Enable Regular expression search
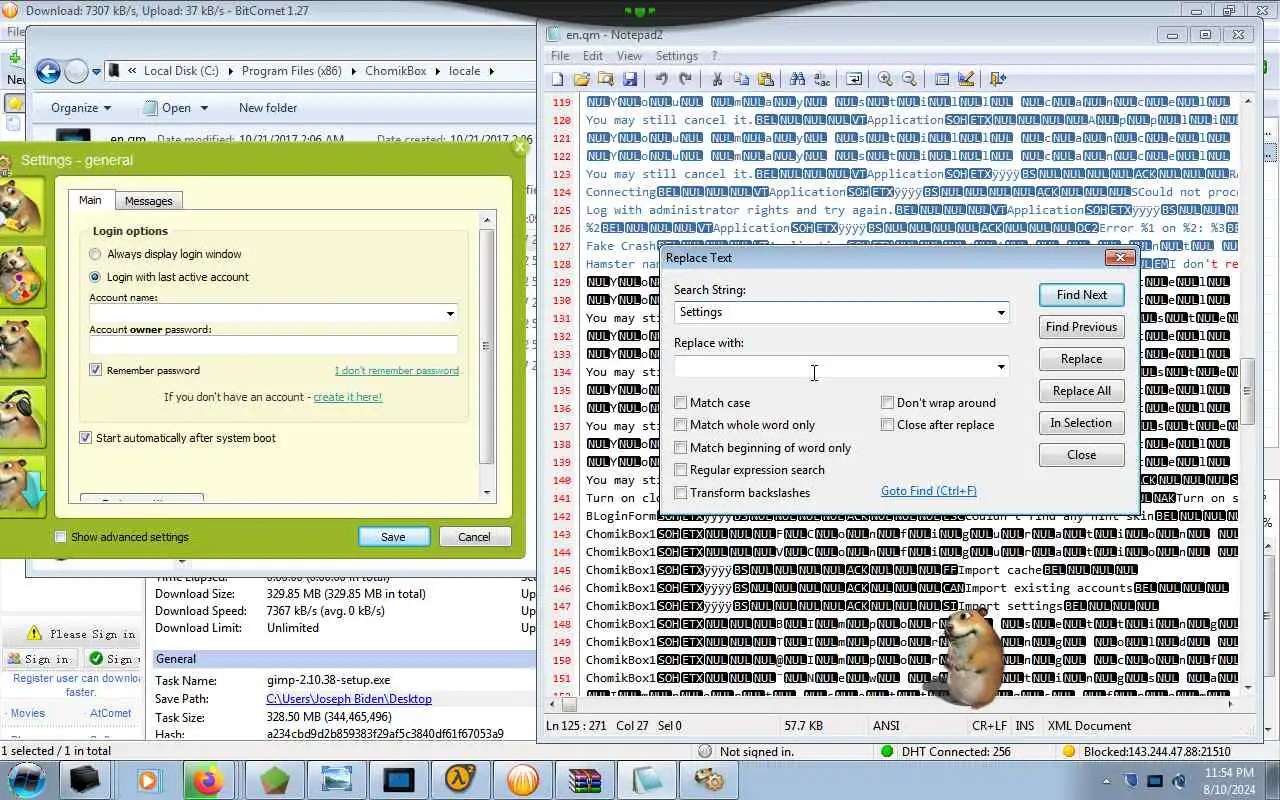1280x800 pixels. [681, 470]
